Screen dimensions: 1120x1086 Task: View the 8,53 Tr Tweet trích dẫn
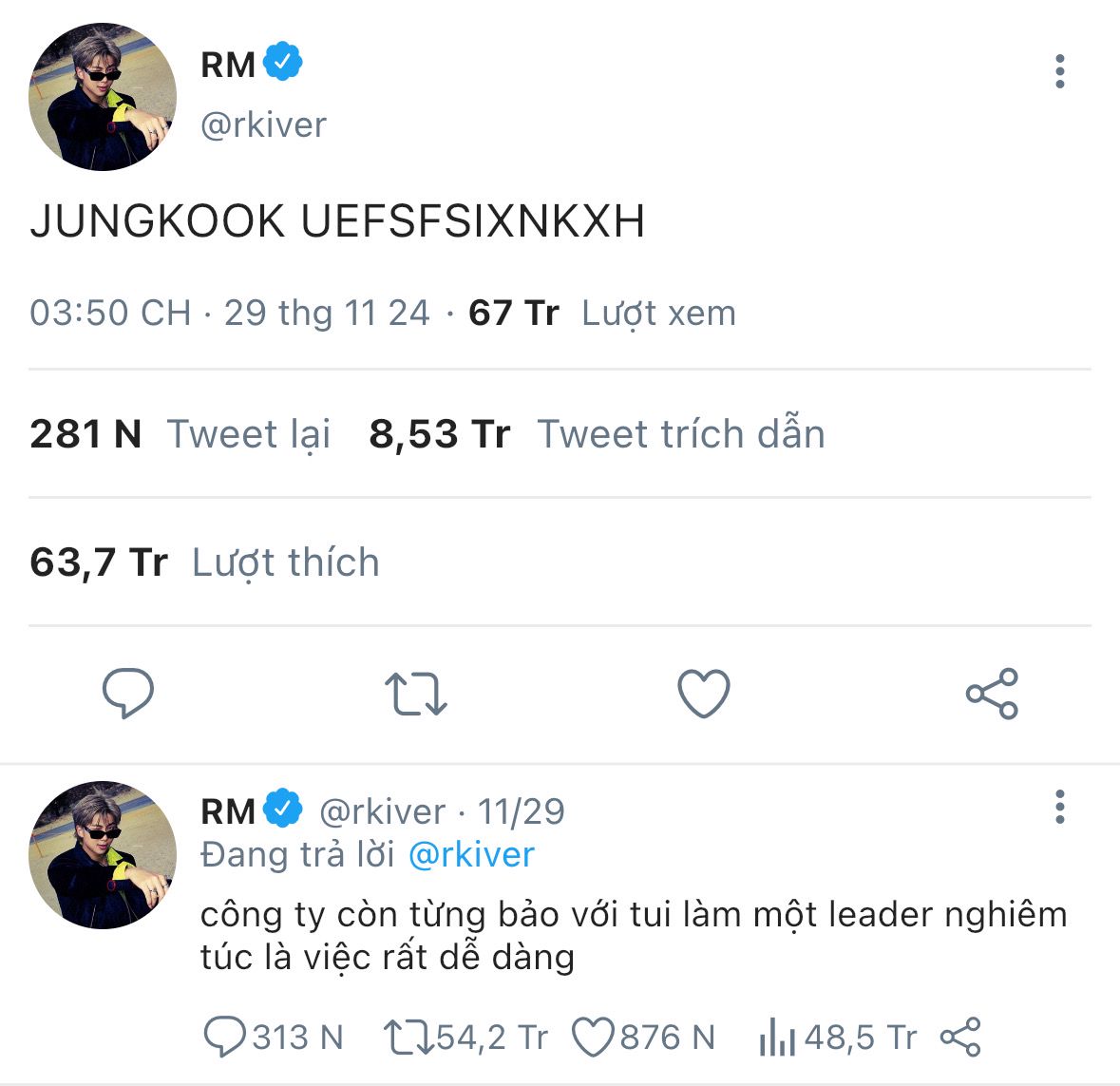pyautogui.click(x=597, y=434)
